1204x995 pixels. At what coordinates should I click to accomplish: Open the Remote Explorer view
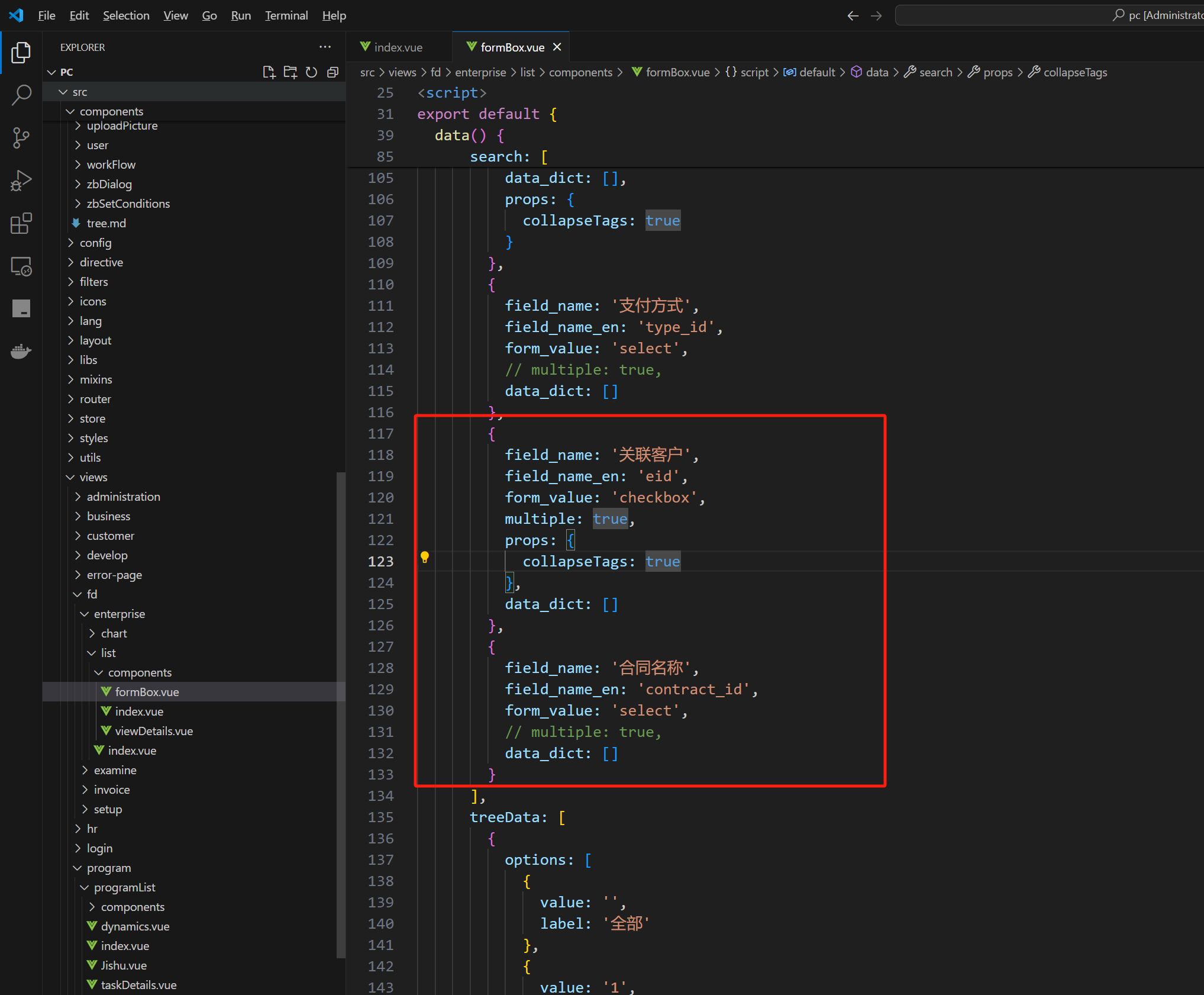pyautogui.click(x=21, y=266)
